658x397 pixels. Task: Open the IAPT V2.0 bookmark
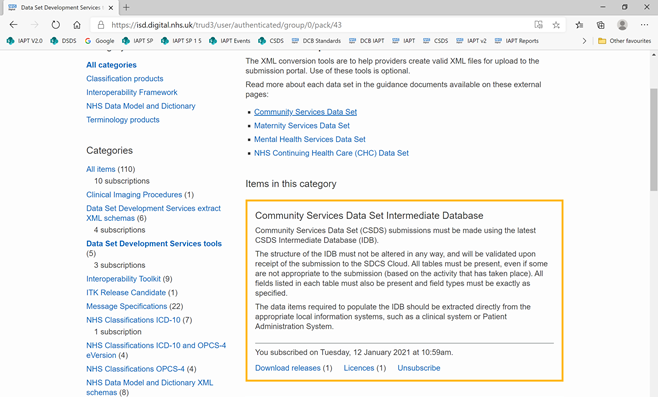click(24, 41)
